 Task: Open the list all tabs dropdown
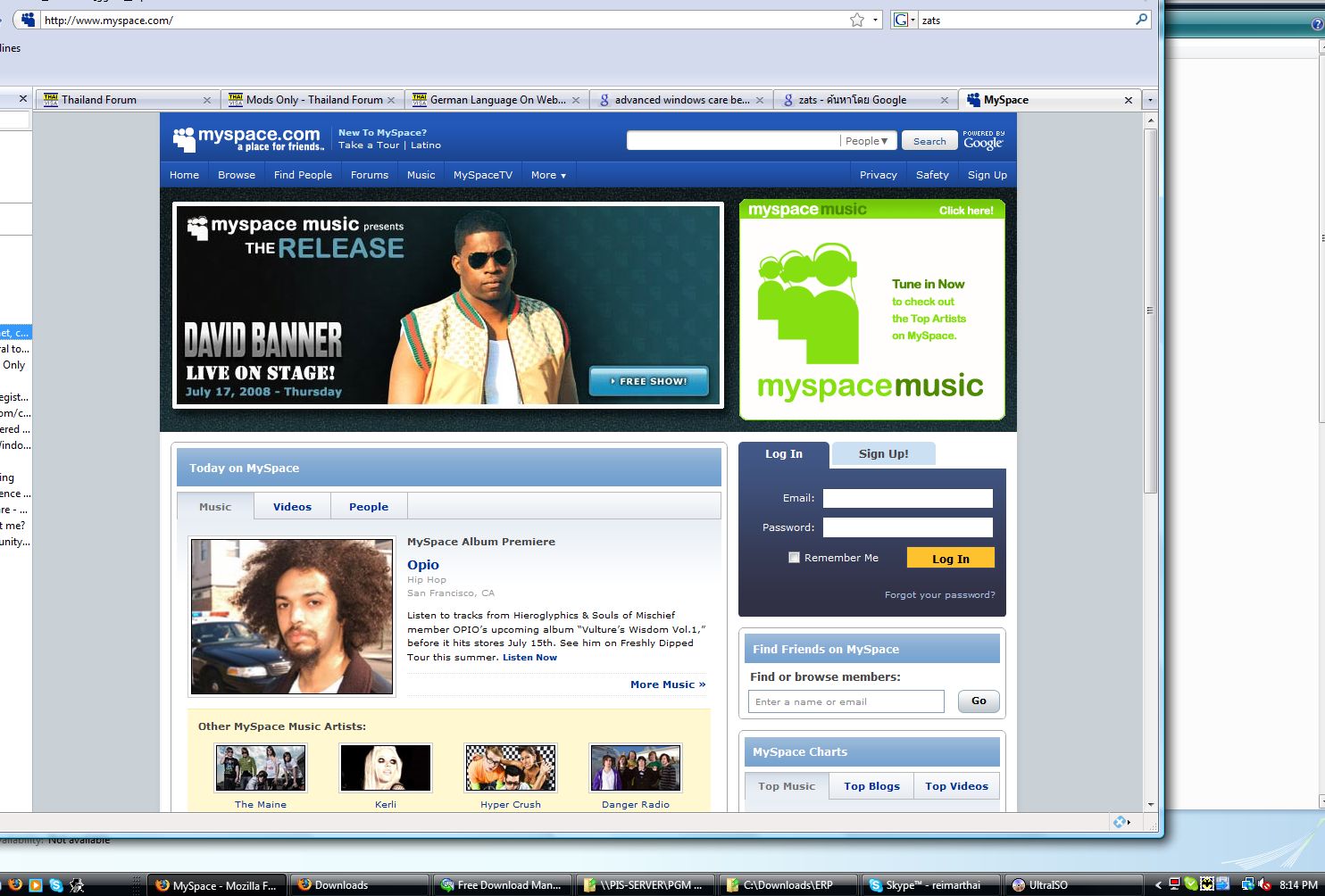point(1150,100)
